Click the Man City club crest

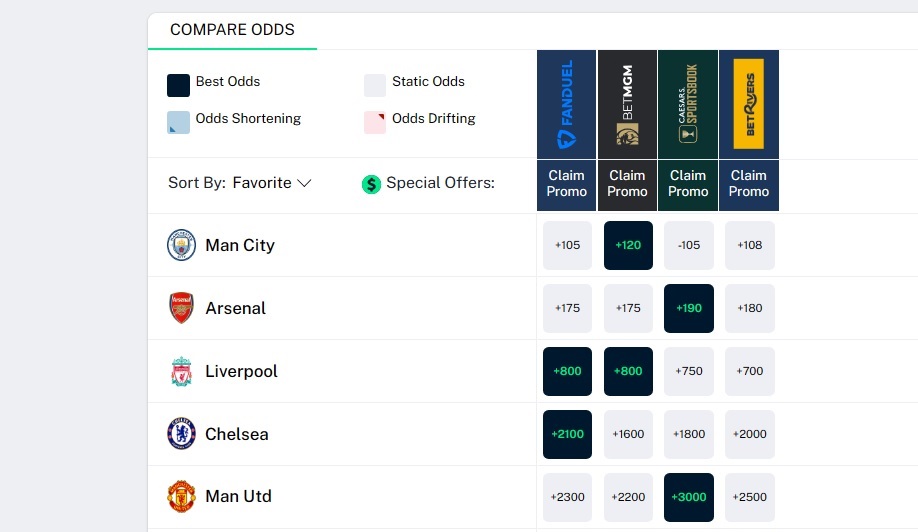[x=181, y=245]
